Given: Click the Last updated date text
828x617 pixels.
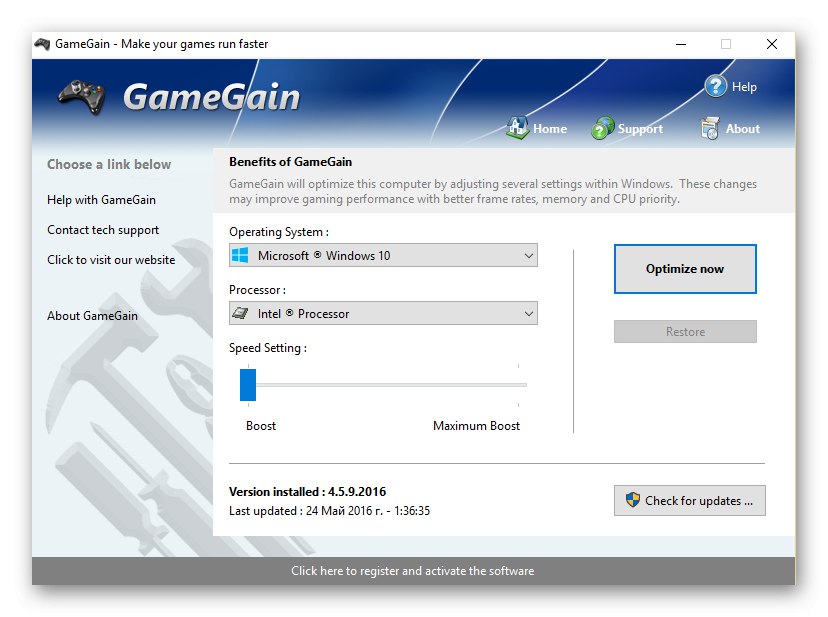Looking at the screenshot, I should pyautogui.click(x=330, y=511).
